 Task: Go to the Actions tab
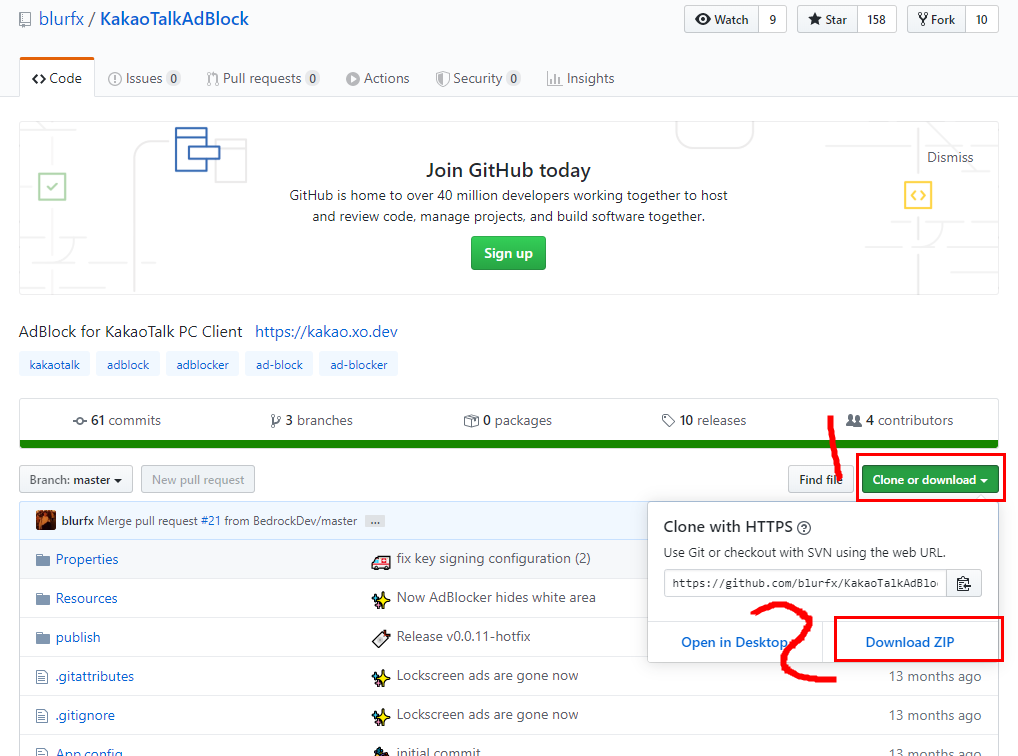[378, 79]
